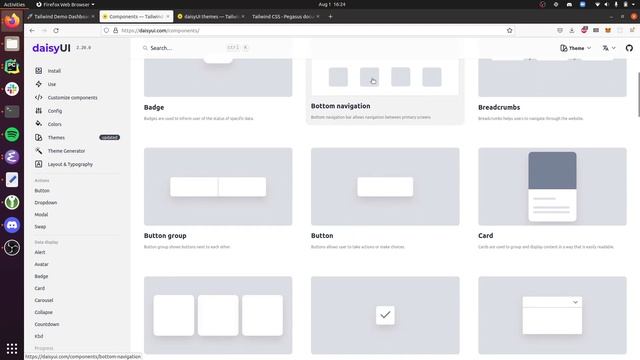
Task: Open Discord from the dock
Action: pyautogui.click(x=12, y=225)
